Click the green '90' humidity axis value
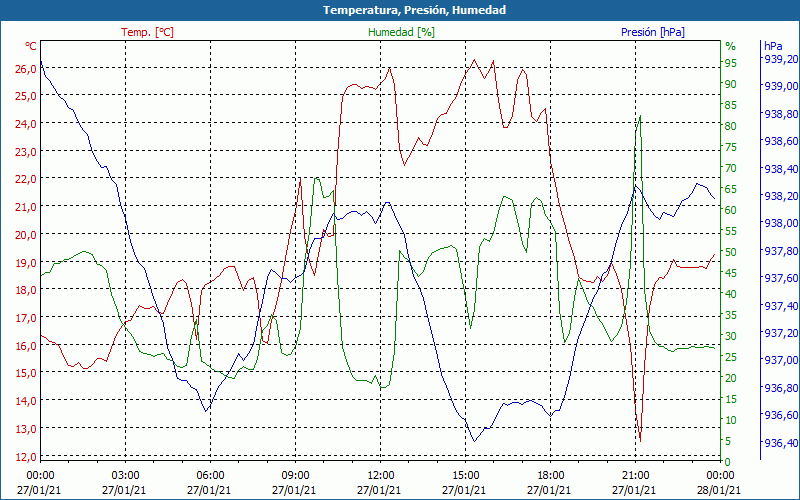The image size is (800, 500). point(731,84)
